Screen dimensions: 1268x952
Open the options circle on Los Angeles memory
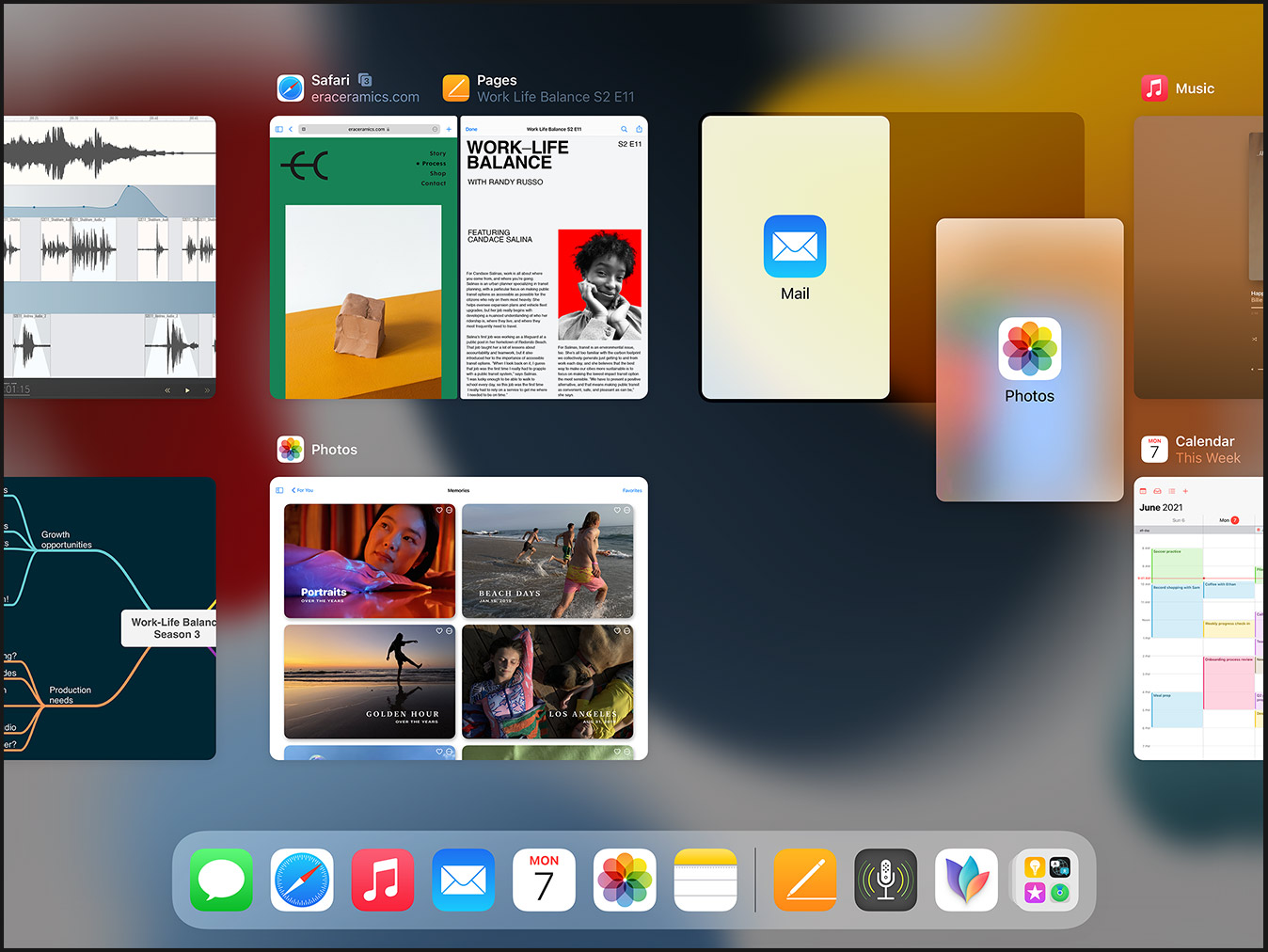[626, 631]
